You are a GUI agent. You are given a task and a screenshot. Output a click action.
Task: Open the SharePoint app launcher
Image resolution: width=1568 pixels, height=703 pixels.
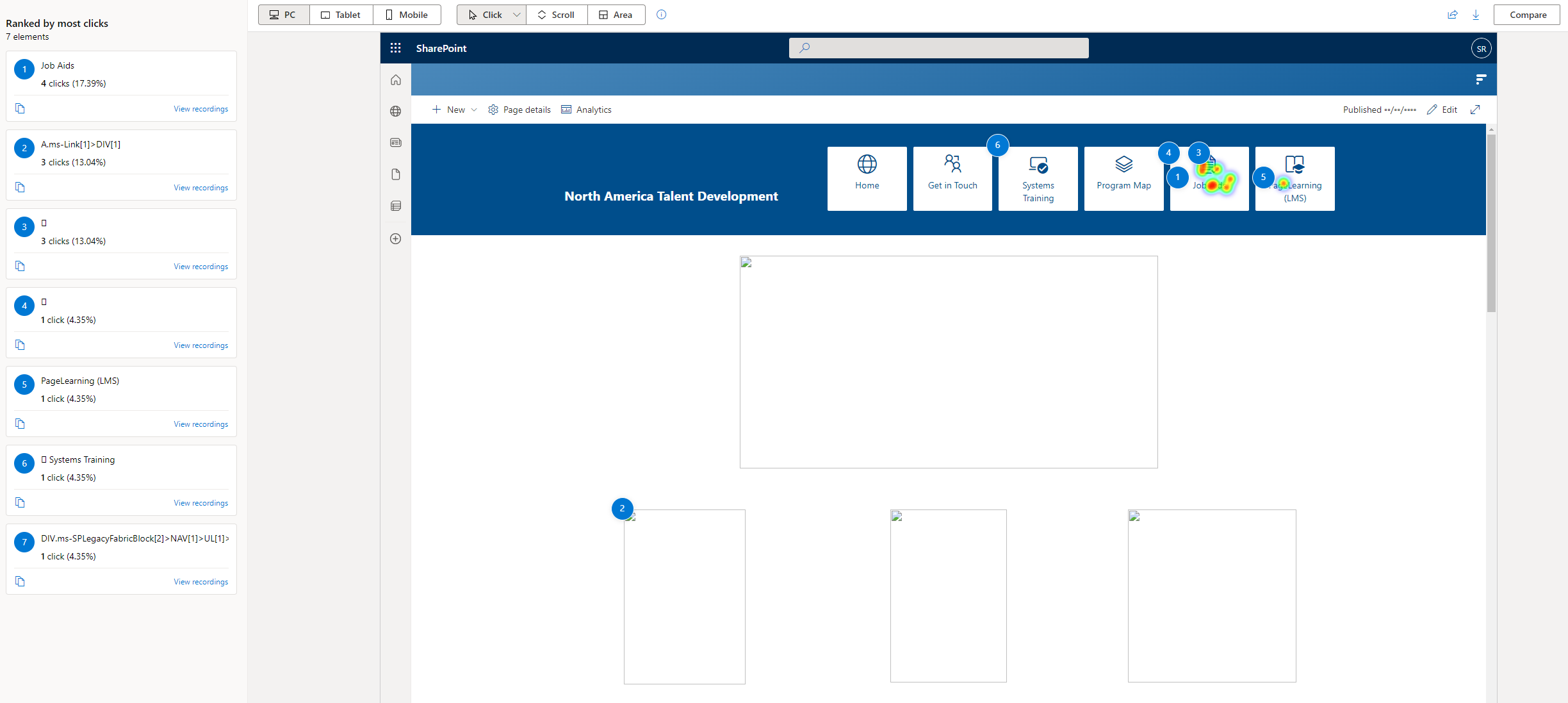[x=396, y=47]
